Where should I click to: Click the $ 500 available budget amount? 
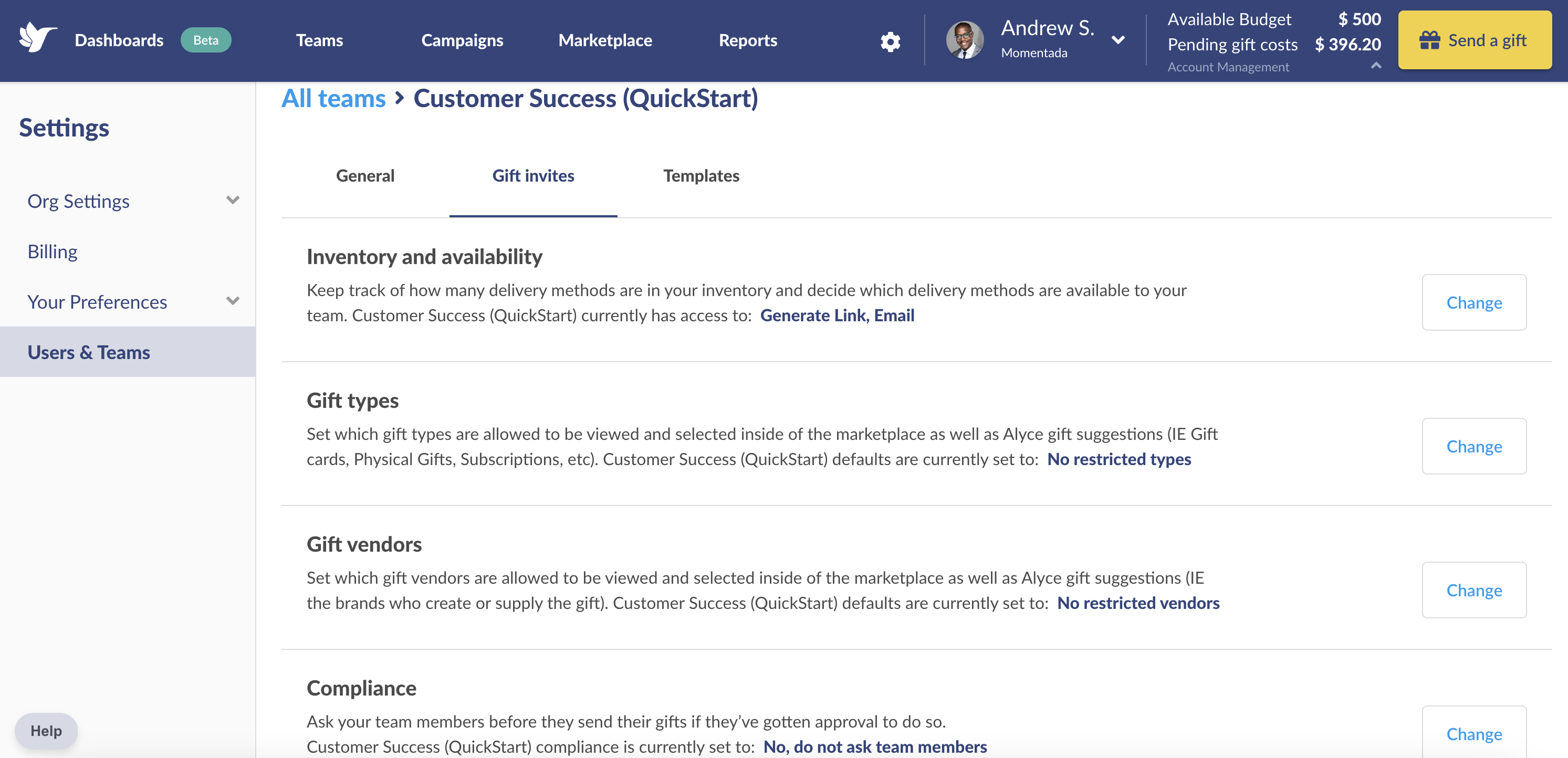coord(1359,19)
